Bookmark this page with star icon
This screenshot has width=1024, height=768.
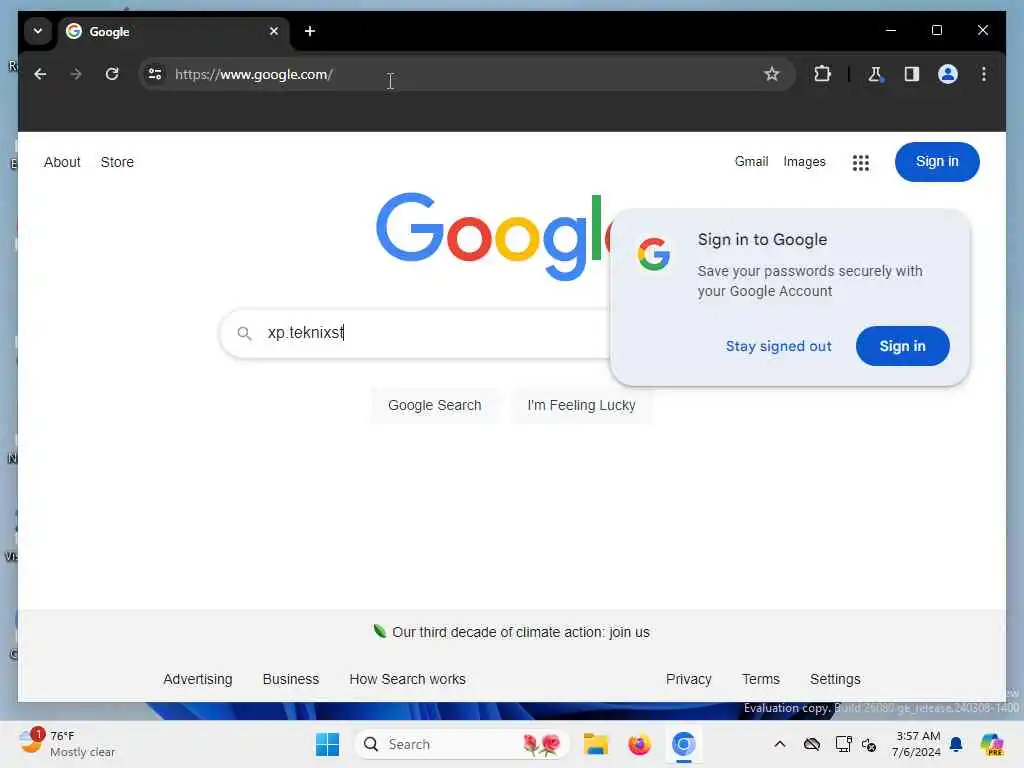coord(771,74)
